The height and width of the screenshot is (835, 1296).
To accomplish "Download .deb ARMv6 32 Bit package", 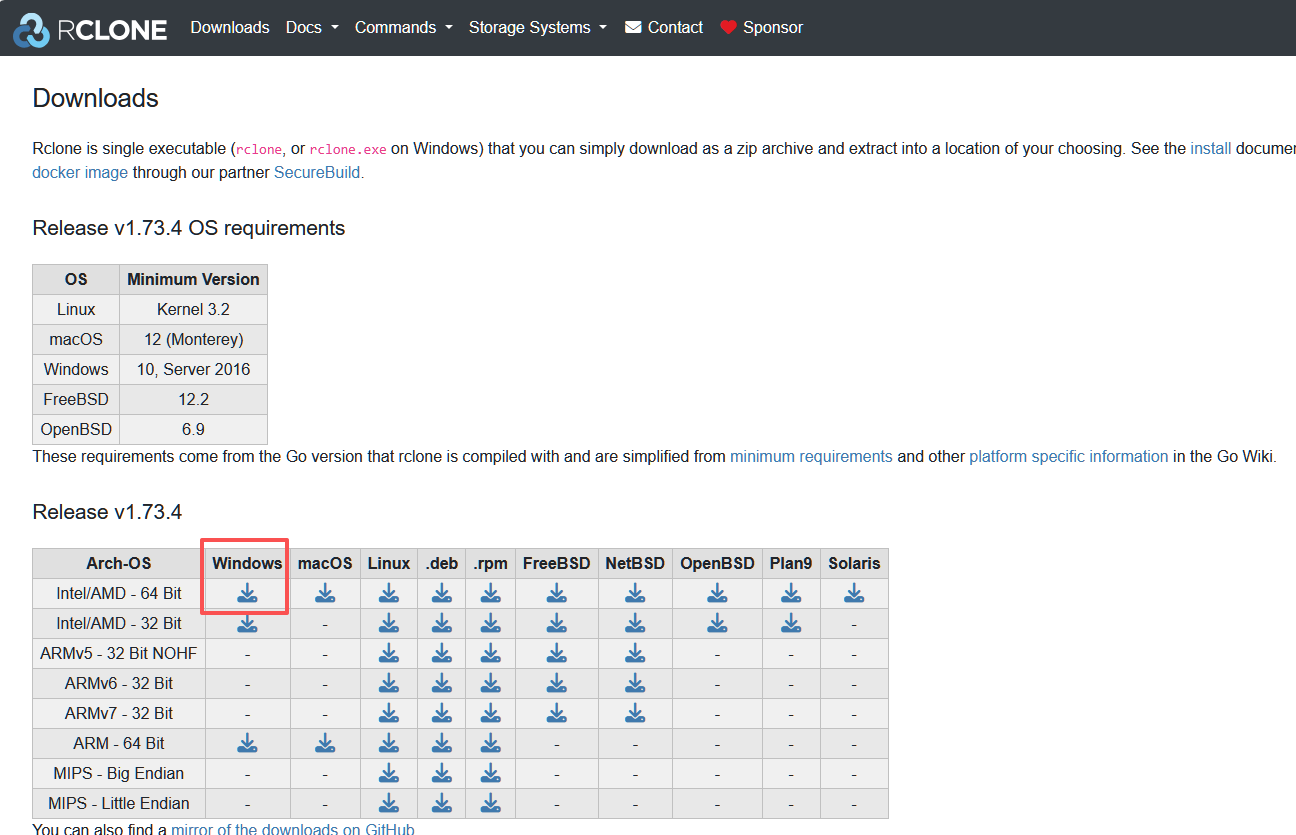I will click(x=441, y=684).
